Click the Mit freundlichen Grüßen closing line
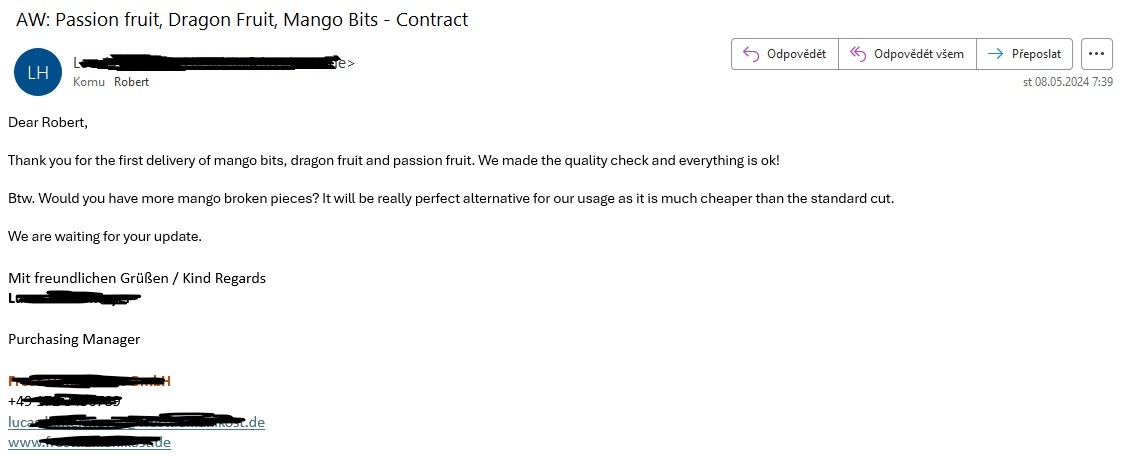This screenshot has height=456, width=1130. [137, 278]
